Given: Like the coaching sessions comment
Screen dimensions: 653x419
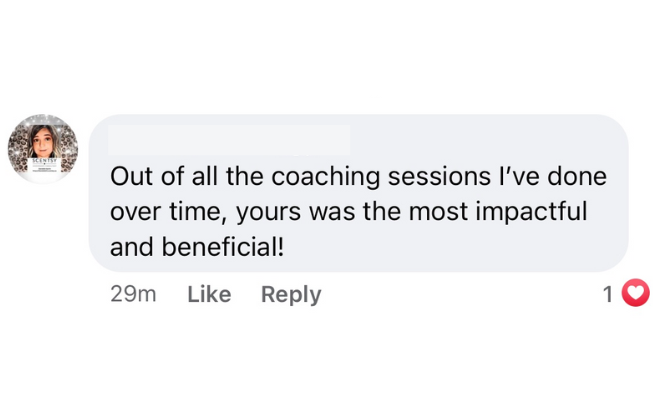Looking at the screenshot, I should click(x=209, y=294).
